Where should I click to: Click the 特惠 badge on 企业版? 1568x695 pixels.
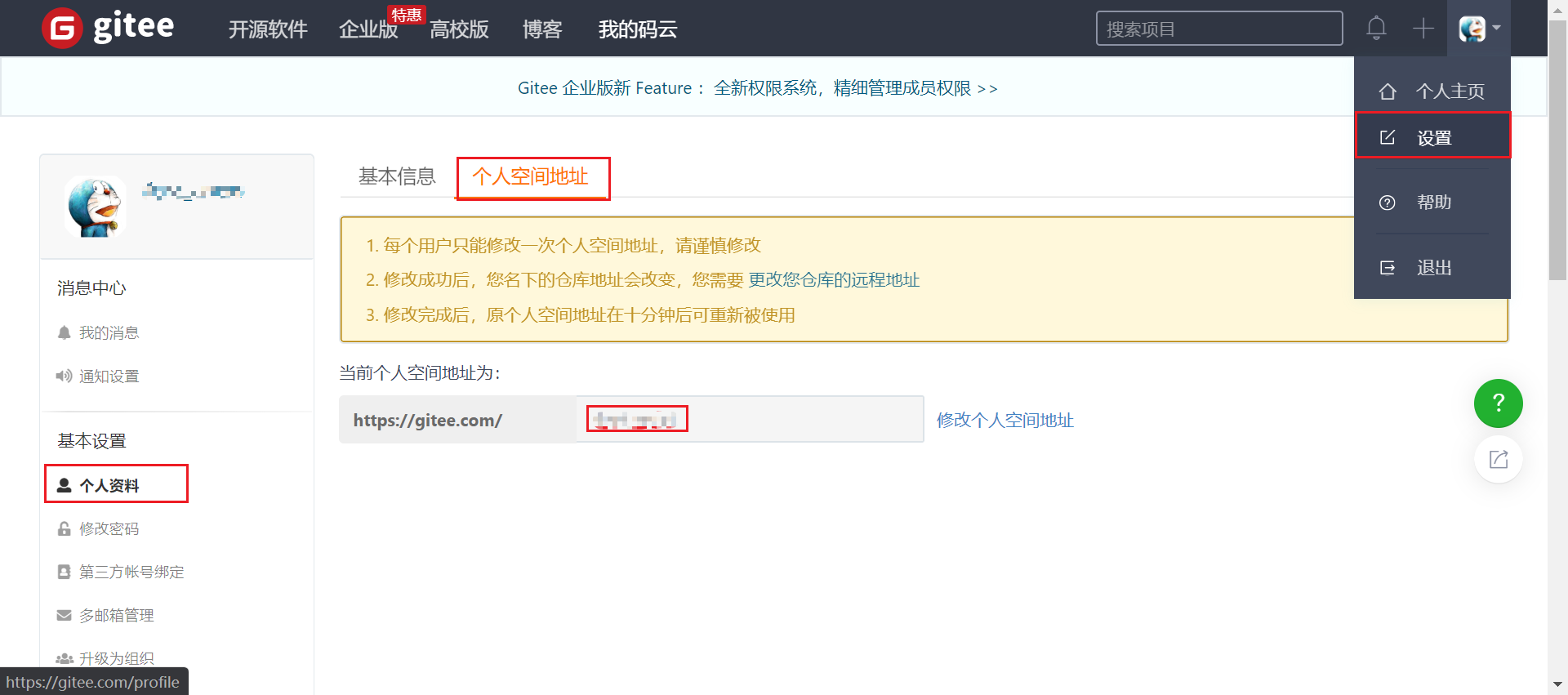click(406, 15)
